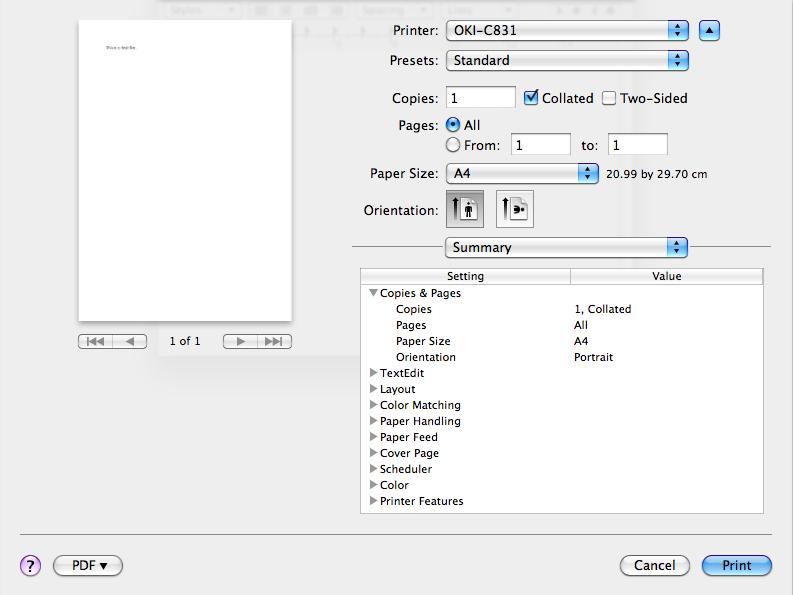Click the Print button
Screen dimensions: 793x595
[x=737, y=565]
